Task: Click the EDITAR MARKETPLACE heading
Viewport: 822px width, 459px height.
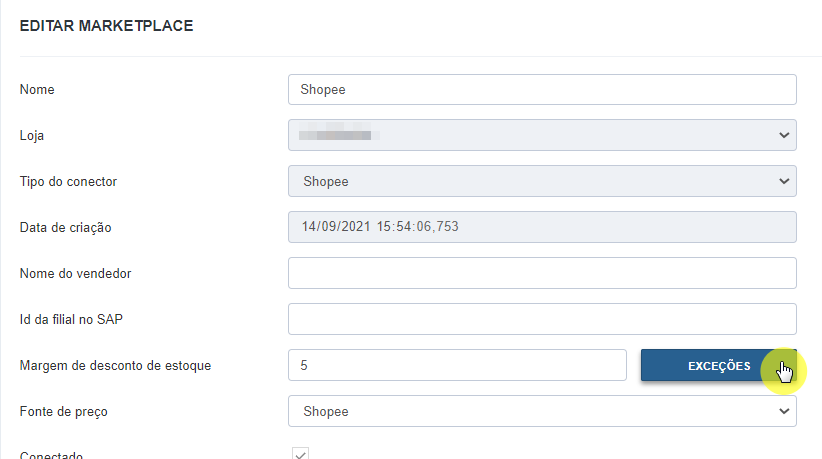Action: click(x=106, y=26)
